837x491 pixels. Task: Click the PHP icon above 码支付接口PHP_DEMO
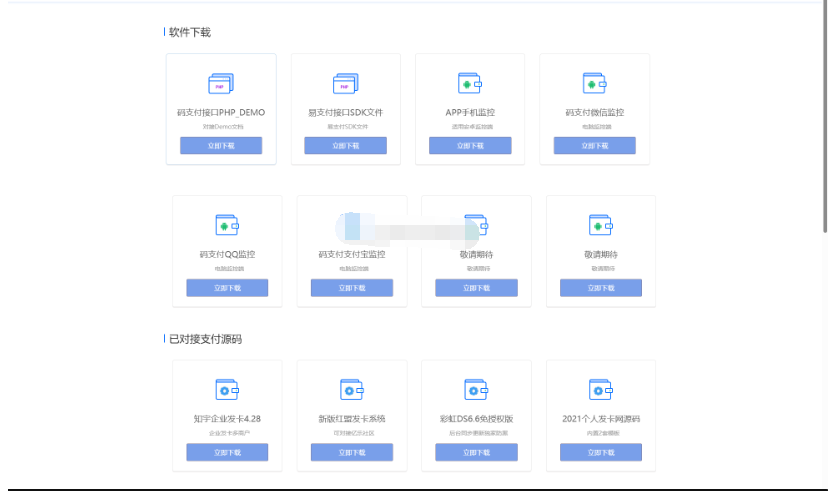221,83
